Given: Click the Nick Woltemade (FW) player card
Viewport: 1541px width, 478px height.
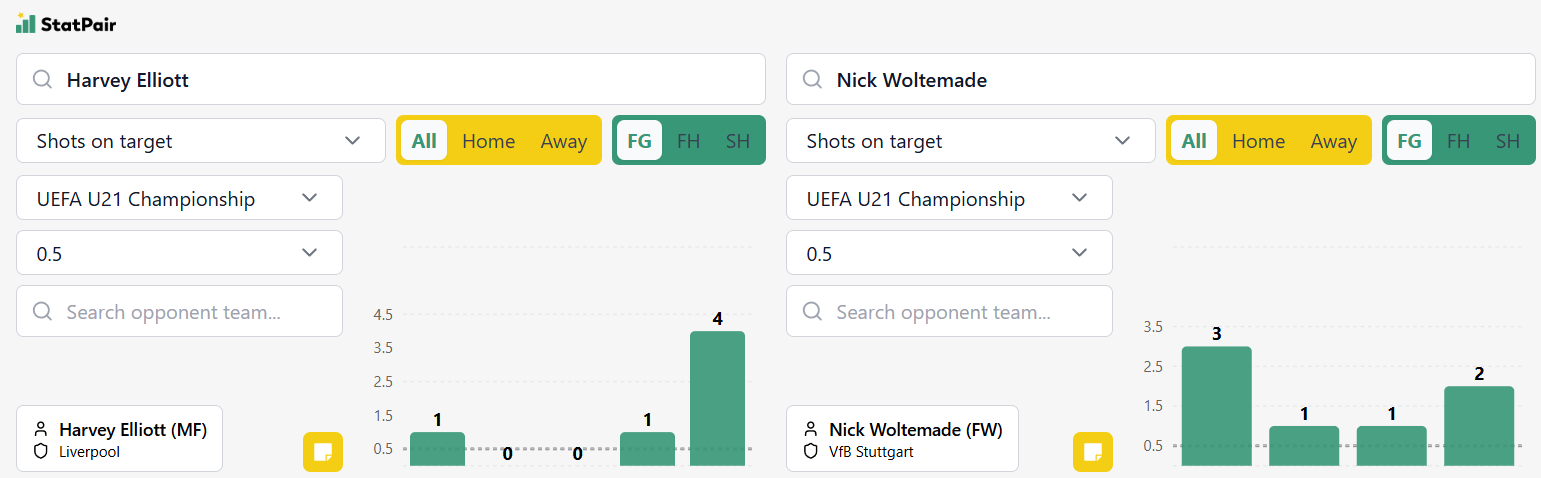Looking at the screenshot, I should pos(902,439).
